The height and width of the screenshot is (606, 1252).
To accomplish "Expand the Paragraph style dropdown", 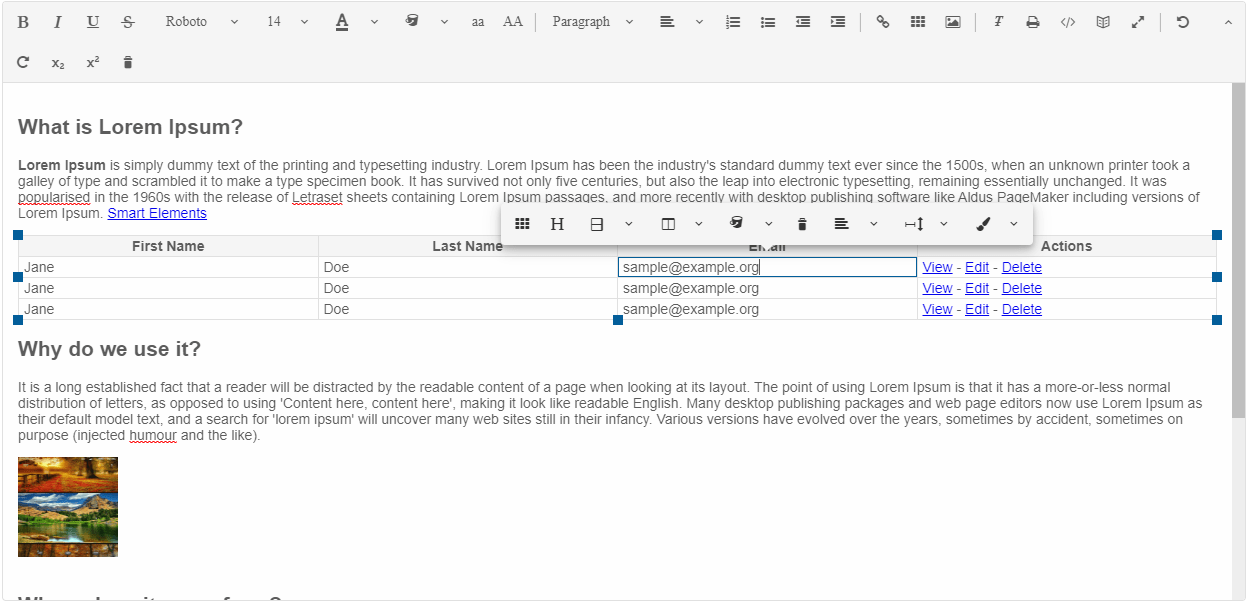I will 592,21.
